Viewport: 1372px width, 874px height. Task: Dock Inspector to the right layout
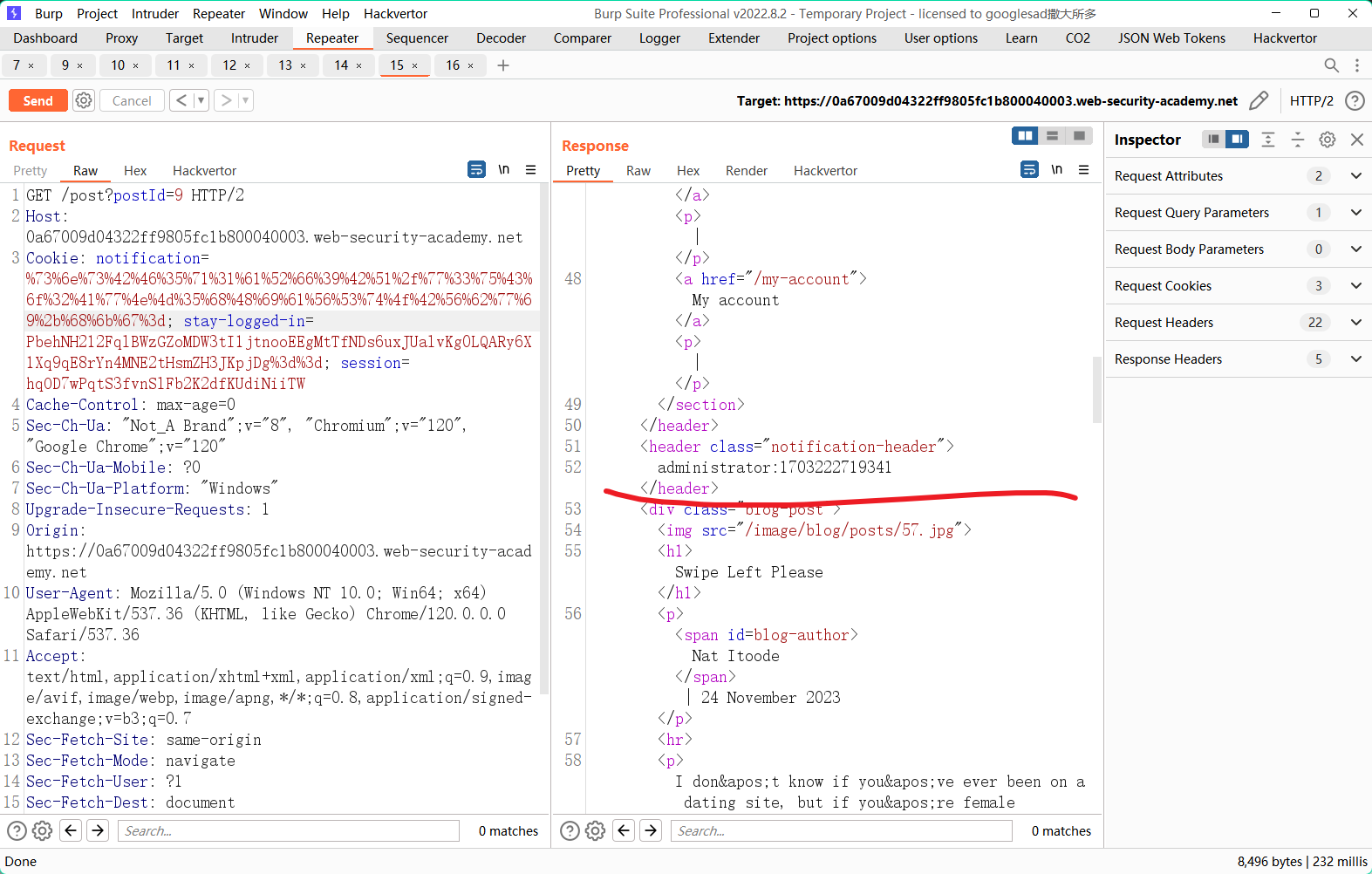(1237, 139)
